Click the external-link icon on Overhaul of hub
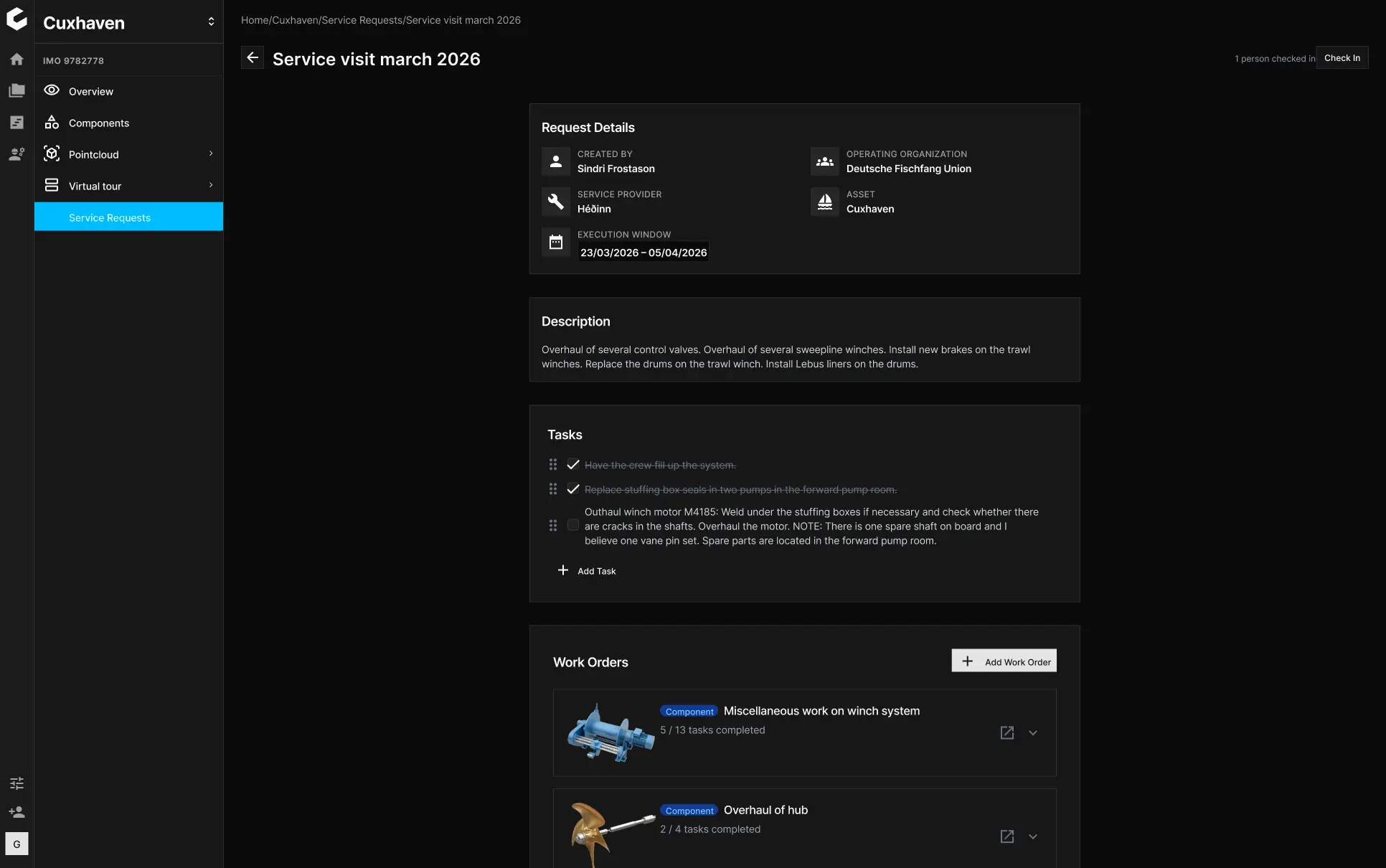The height and width of the screenshot is (868, 1386). (x=1006, y=836)
